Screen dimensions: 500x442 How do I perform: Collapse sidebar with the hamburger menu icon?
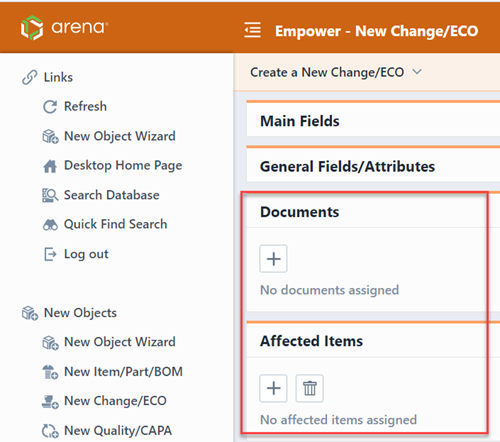point(252,30)
